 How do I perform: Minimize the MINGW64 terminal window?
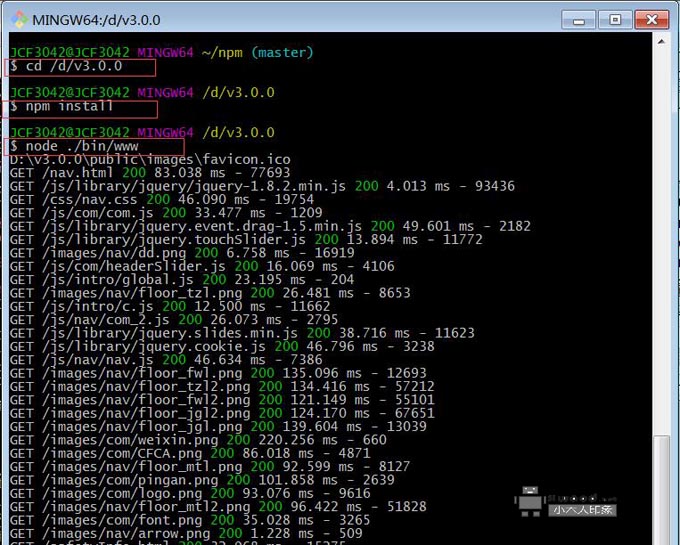579,20
